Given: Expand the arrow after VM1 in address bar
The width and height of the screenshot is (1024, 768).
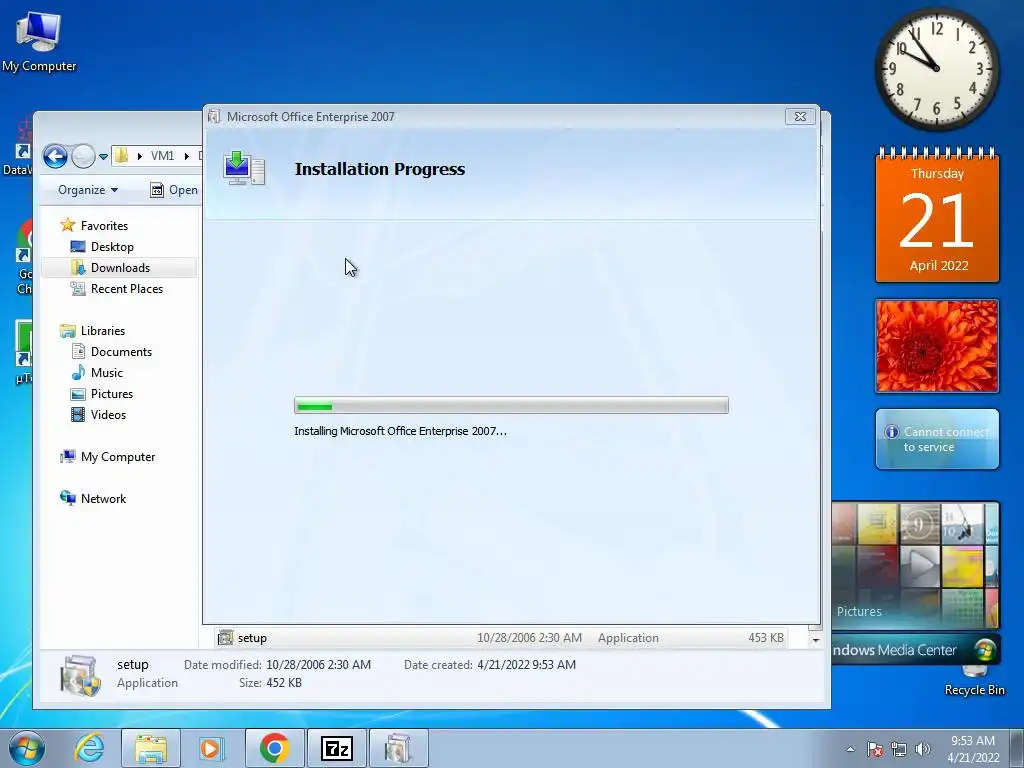Looking at the screenshot, I should pos(187,156).
